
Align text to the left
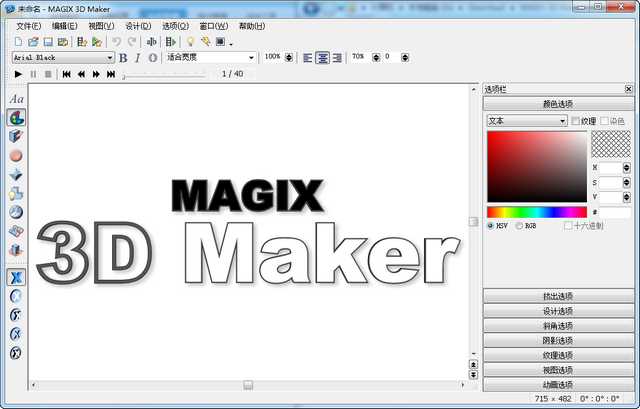tap(308, 58)
